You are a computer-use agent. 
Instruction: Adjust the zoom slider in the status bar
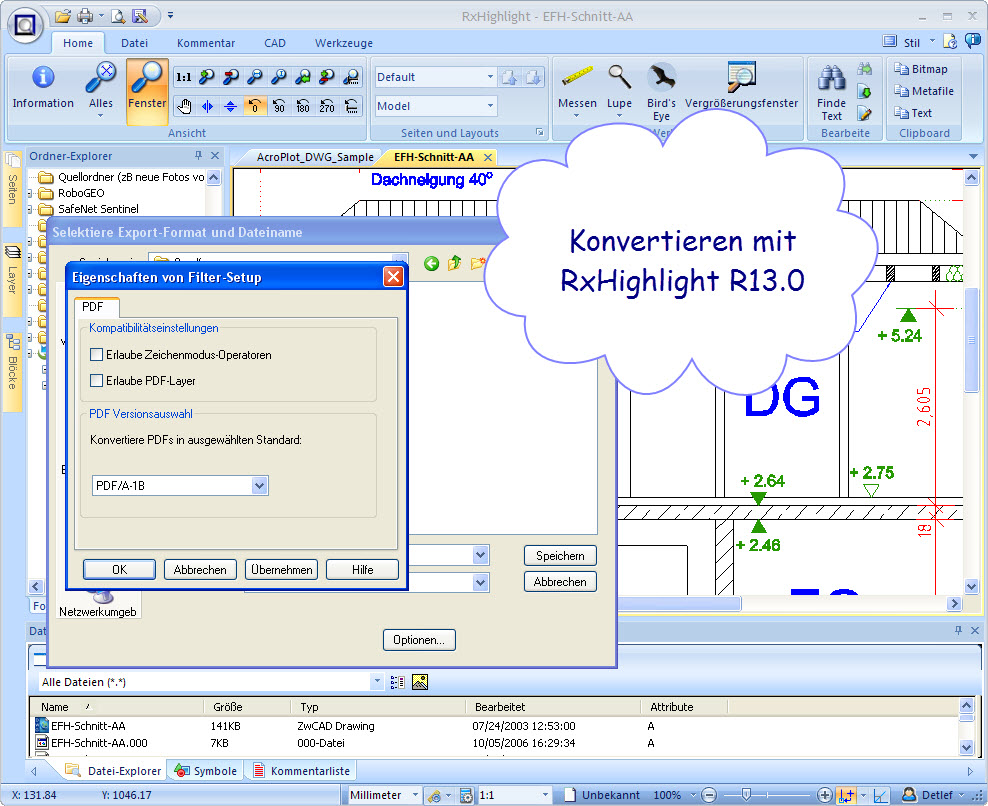pos(746,795)
